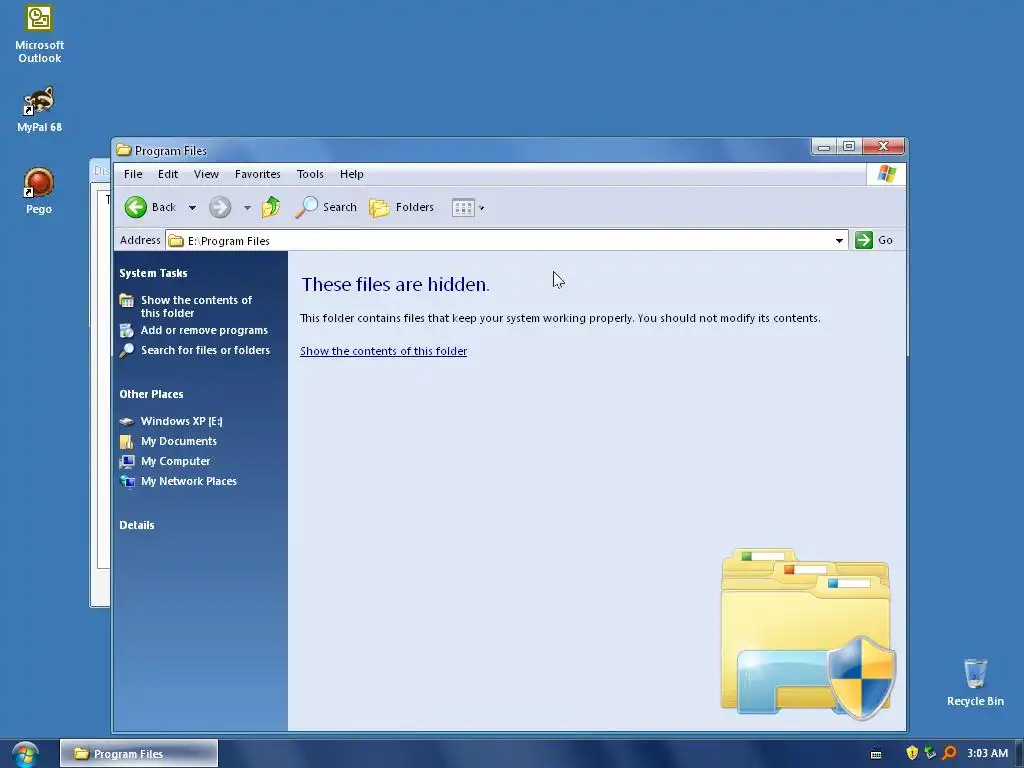Screen dimensions: 1024x768
Task: Select the MyPal 68 desktop shortcut
Action: (x=39, y=109)
